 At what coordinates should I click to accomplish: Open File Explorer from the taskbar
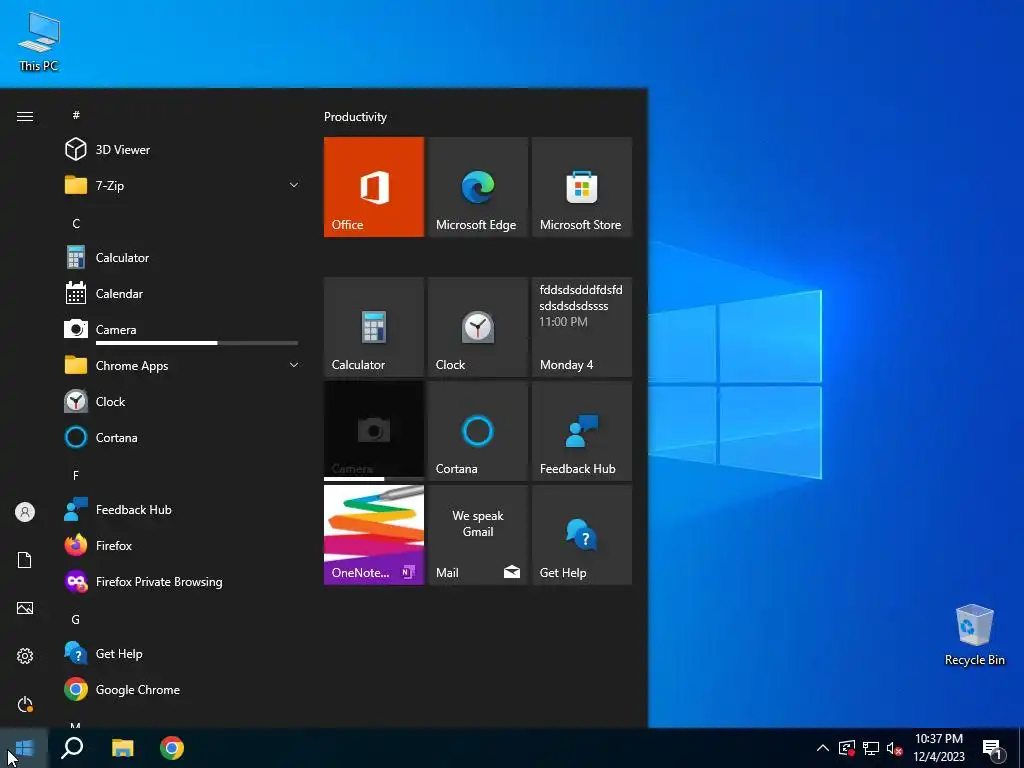click(122, 748)
